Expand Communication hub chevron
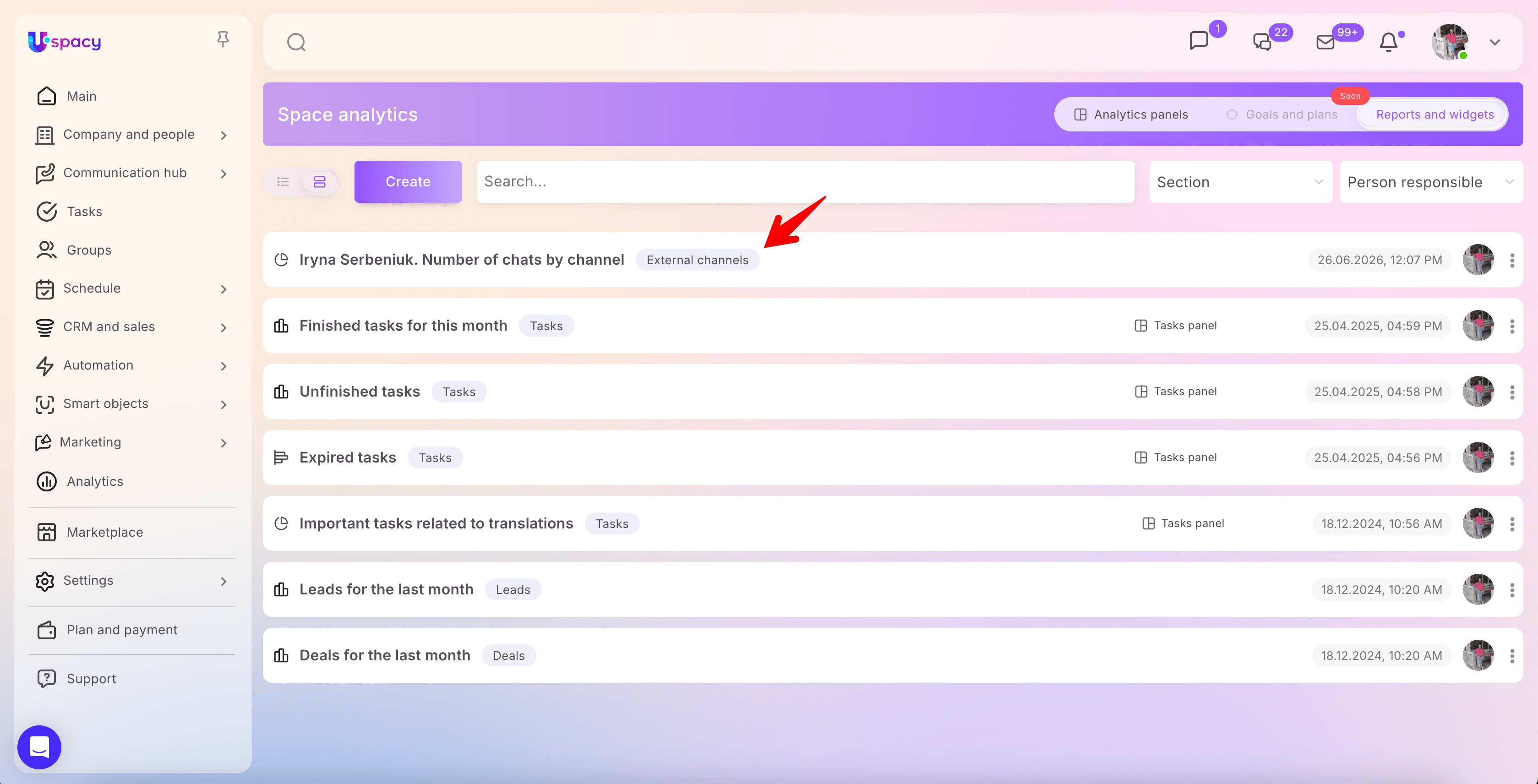 [224, 174]
